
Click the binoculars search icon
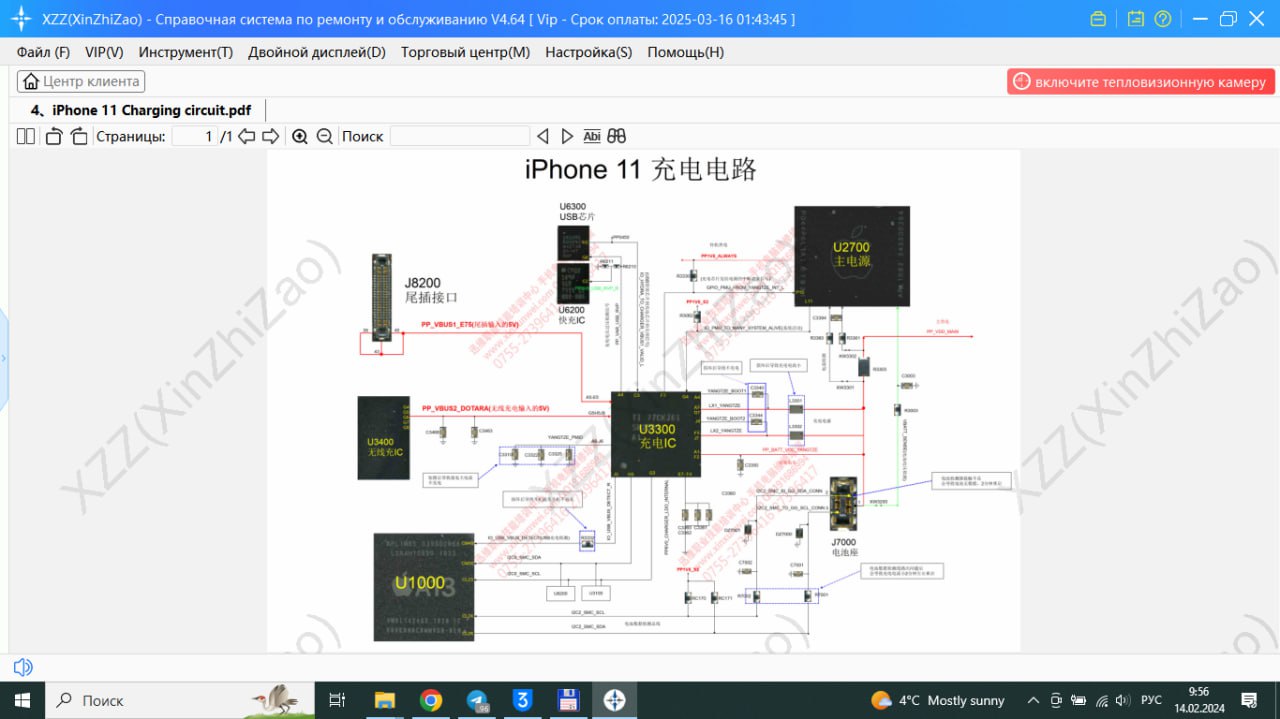pos(617,136)
